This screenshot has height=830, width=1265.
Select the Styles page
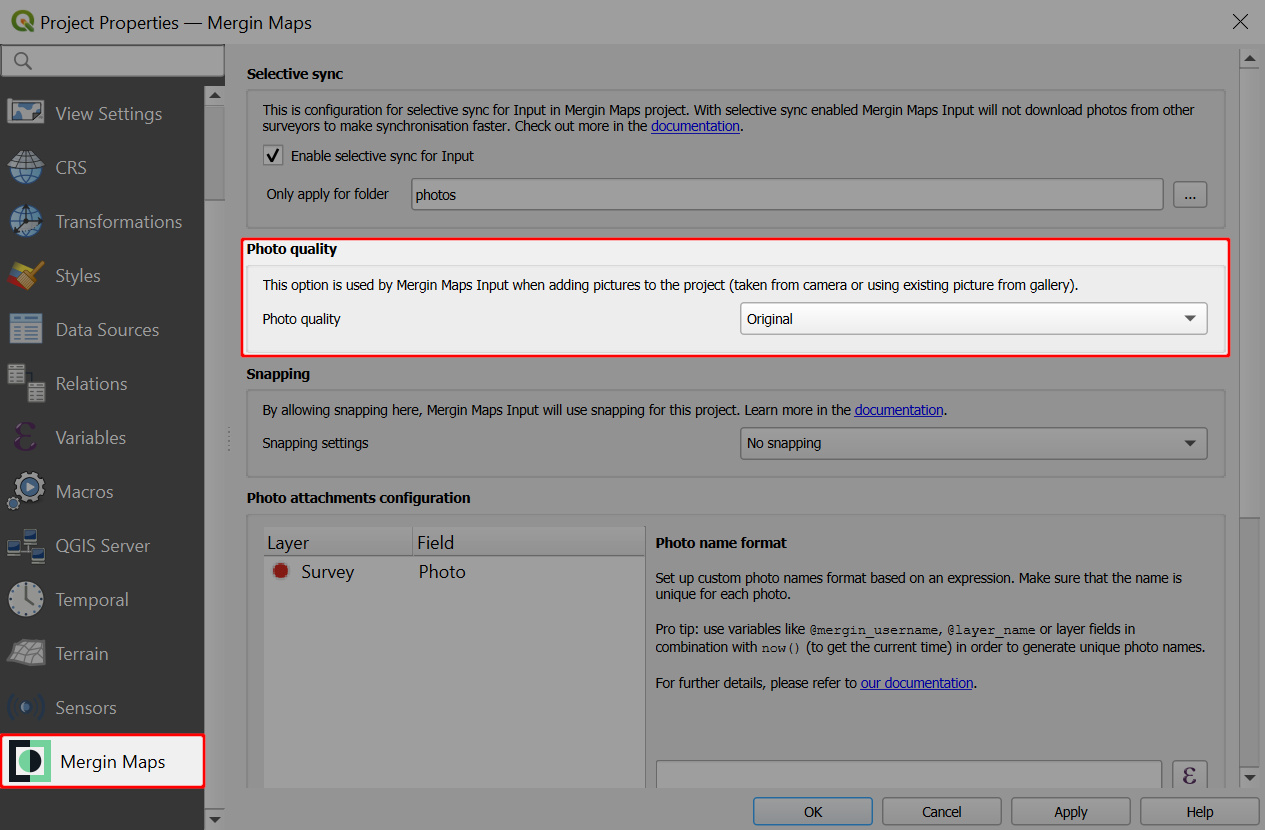[x=102, y=275]
